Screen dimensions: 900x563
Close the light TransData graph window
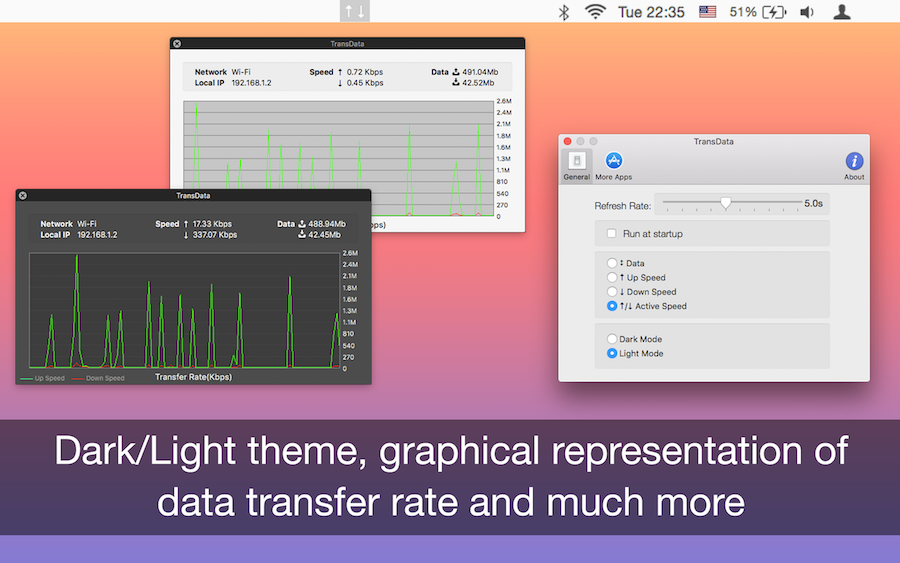[x=177, y=44]
